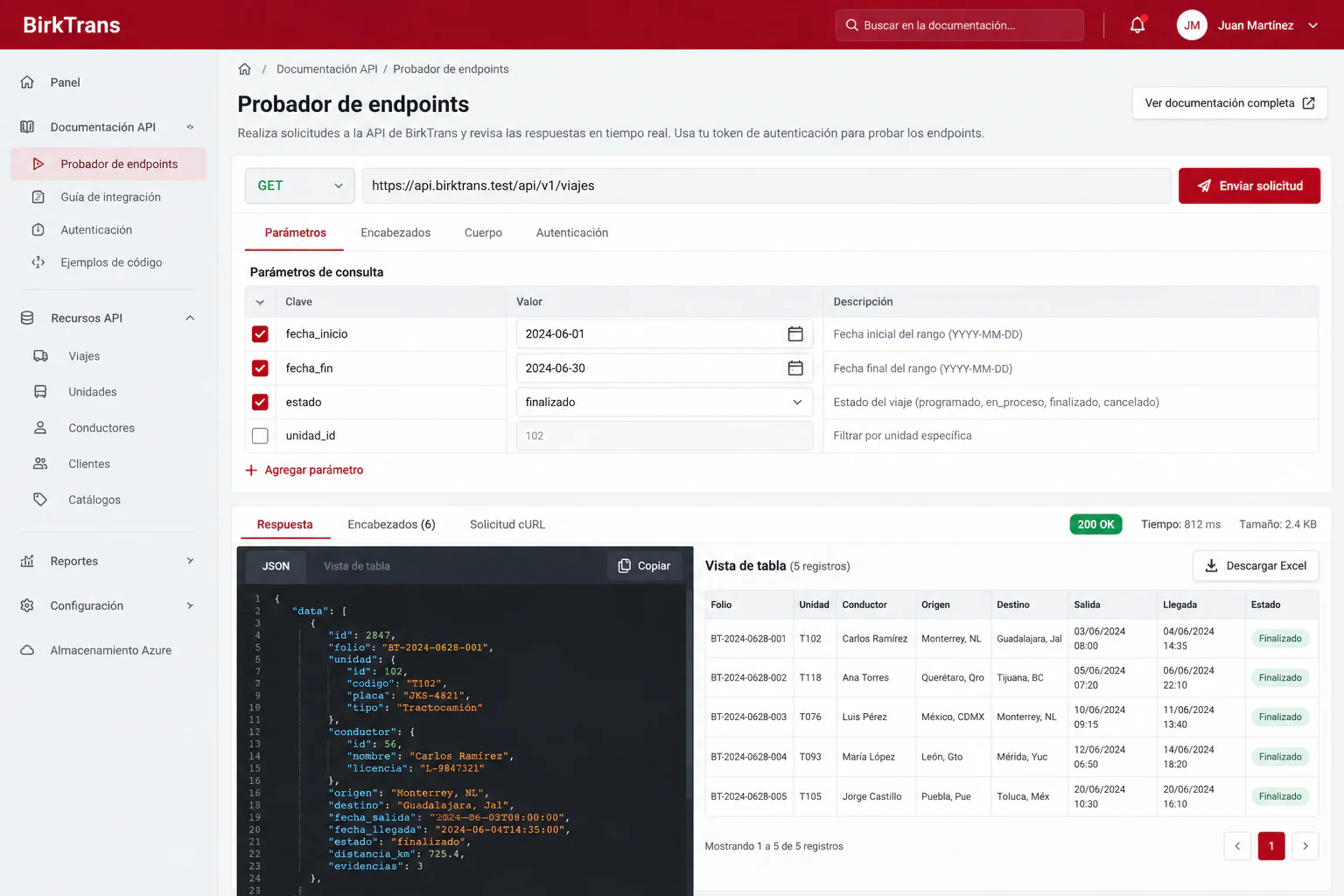The height and width of the screenshot is (896, 1344).
Task: Copy the JSON response
Action: [x=644, y=566]
